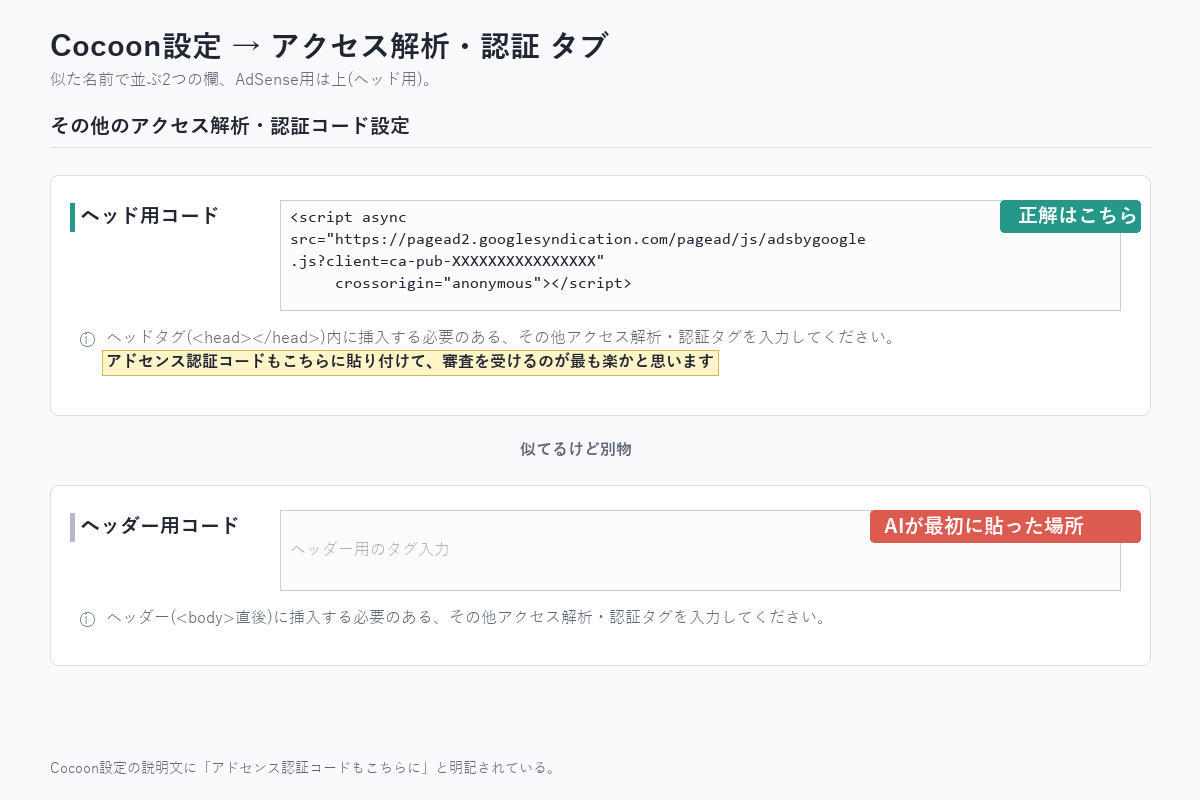
Task: Click the AIが最初に貼った場所 red badge
Action: tap(1005, 526)
